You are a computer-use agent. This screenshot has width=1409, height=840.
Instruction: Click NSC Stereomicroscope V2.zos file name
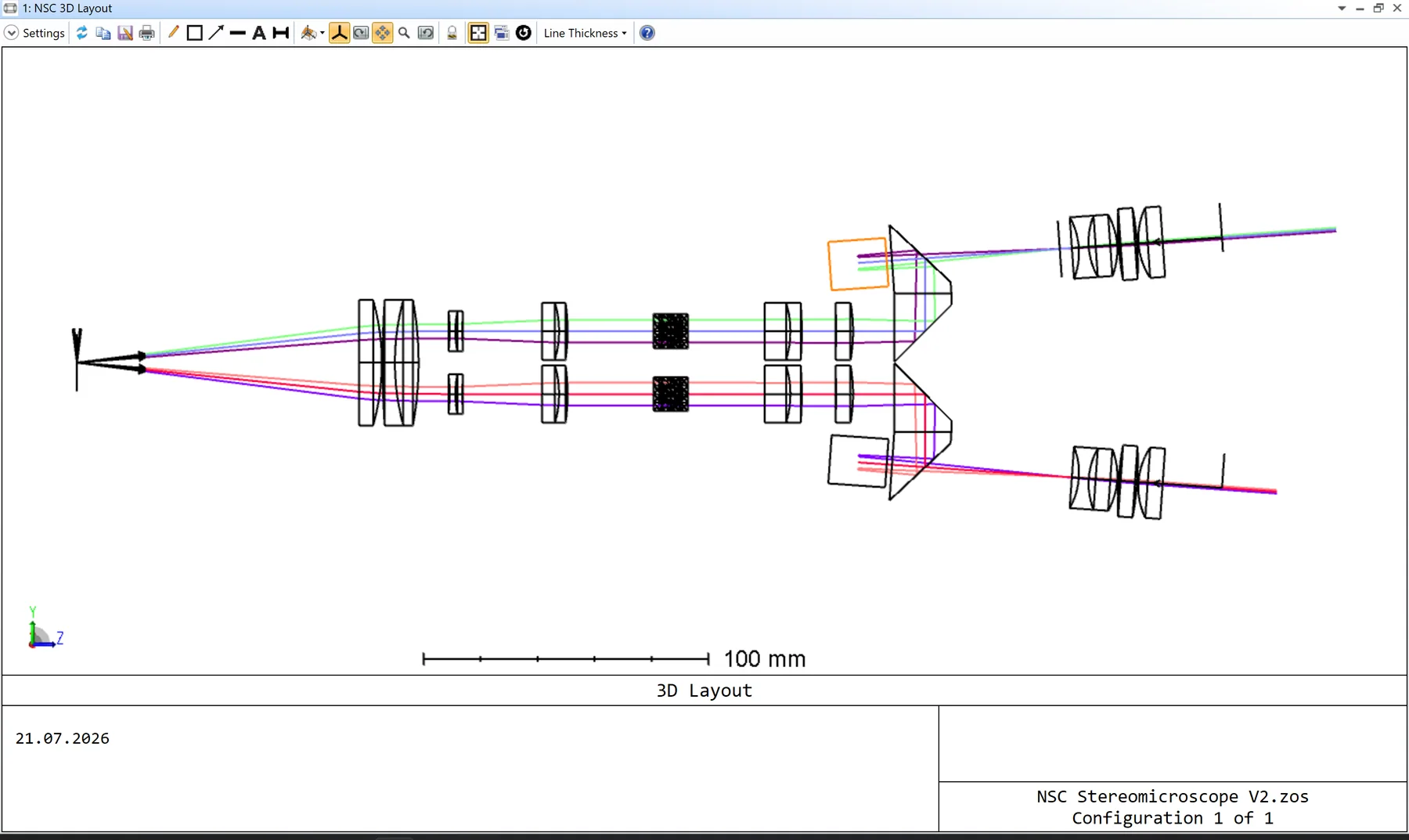[x=1173, y=796]
